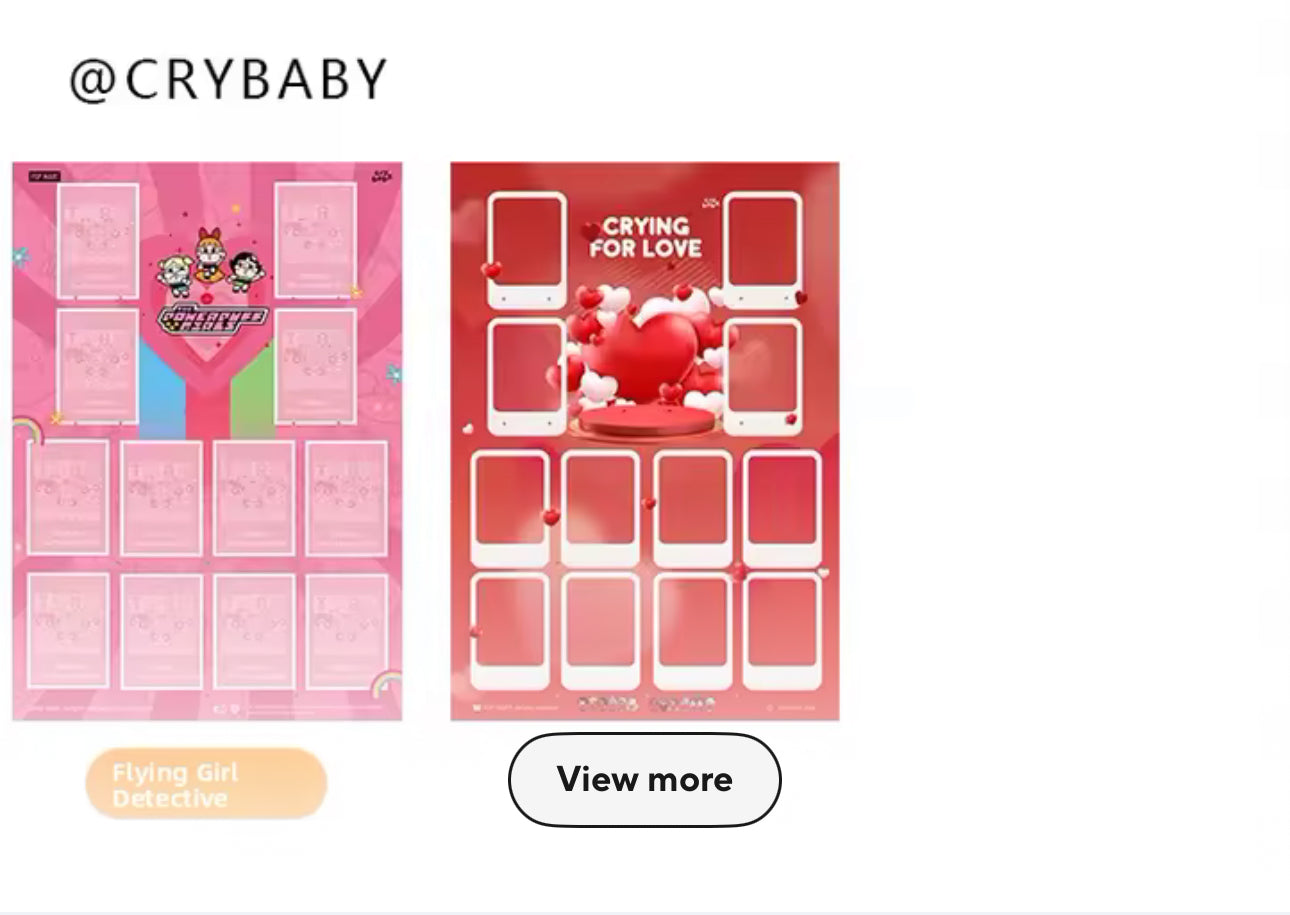Click the bottom-right card slot on red poster
The height and width of the screenshot is (915, 1290).
pyautogui.click(x=782, y=631)
